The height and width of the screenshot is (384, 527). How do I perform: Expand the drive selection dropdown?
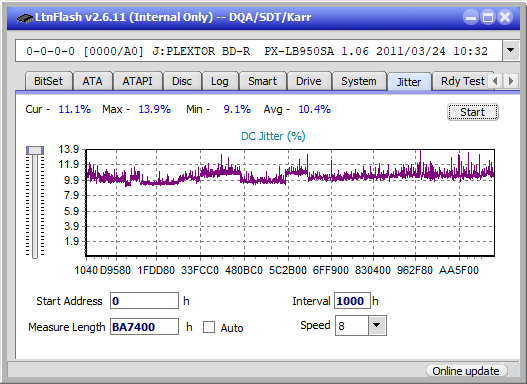pos(511,51)
